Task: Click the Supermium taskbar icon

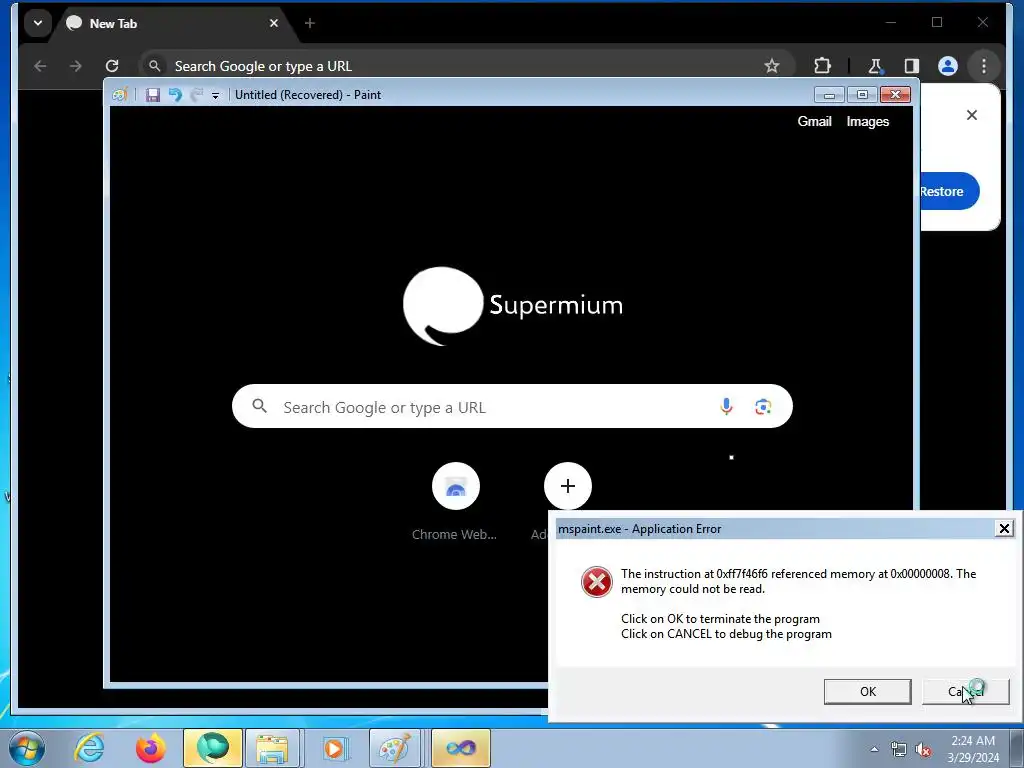Action: click(x=213, y=748)
